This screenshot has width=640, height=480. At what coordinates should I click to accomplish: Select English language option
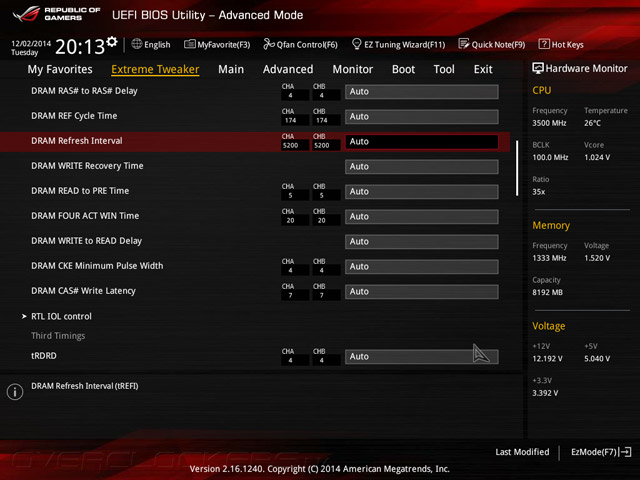[x=157, y=44]
